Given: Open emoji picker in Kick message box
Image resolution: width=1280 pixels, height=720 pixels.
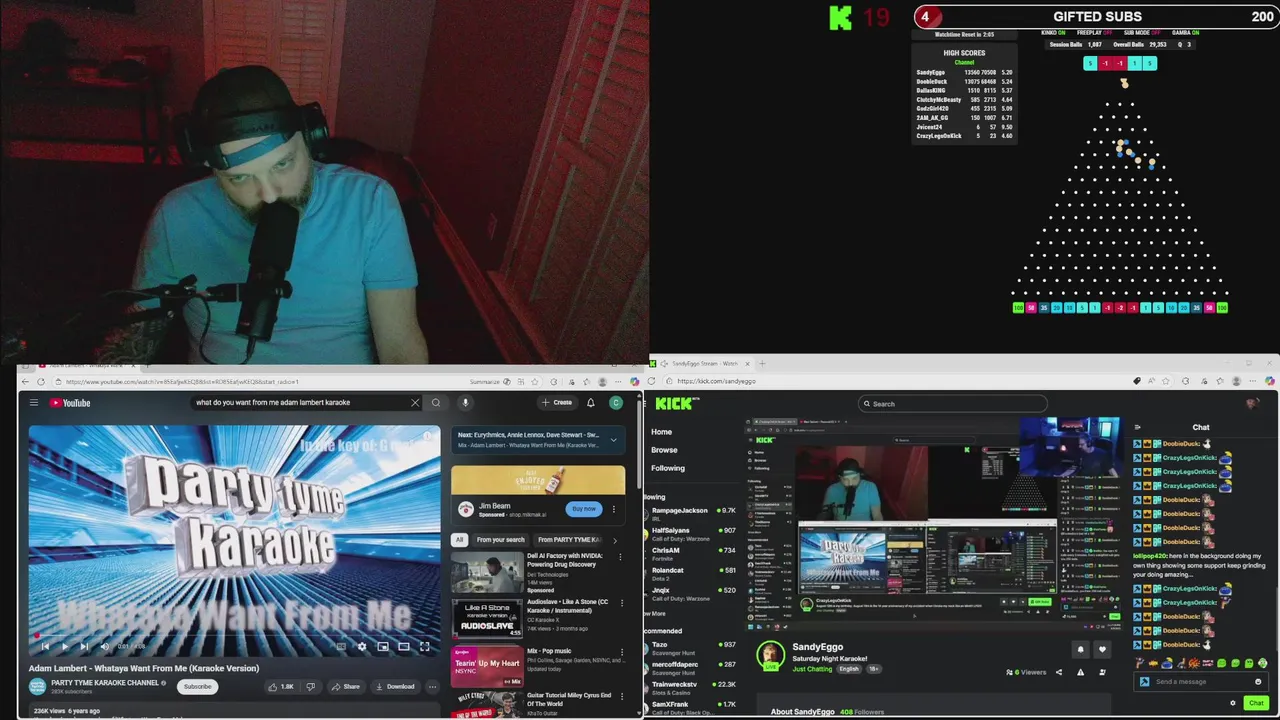Looking at the screenshot, I should pos(1258,682).
